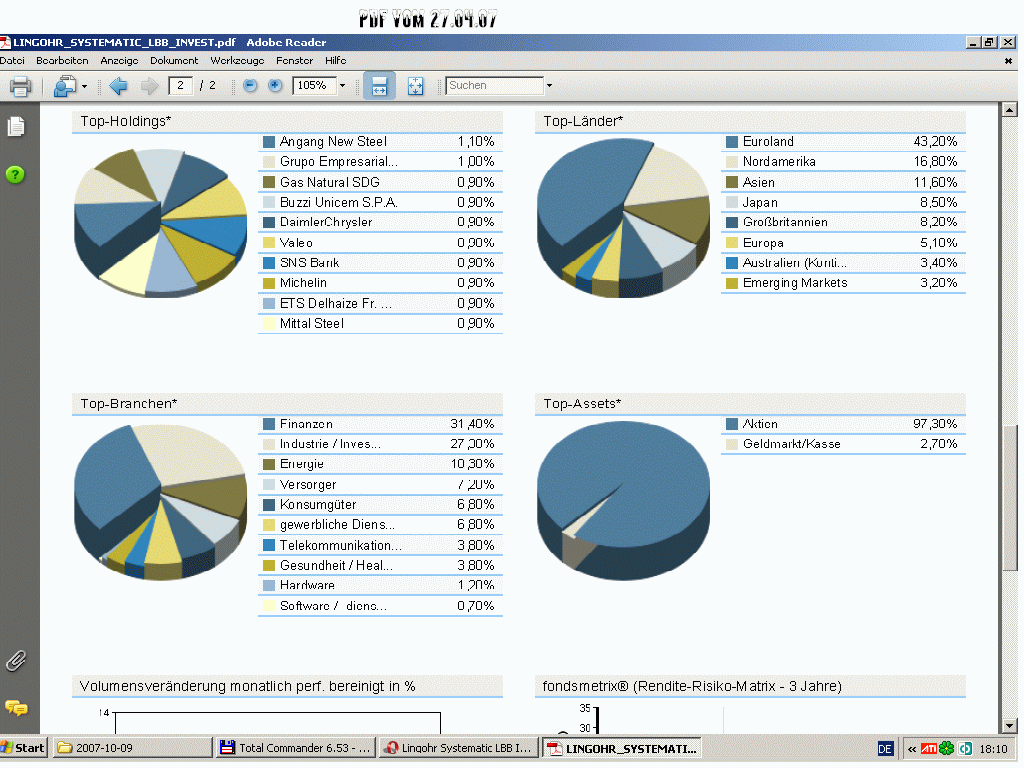
Task: Open the meeting icon dropdown arrow
Action: click(x=84, y=86)
